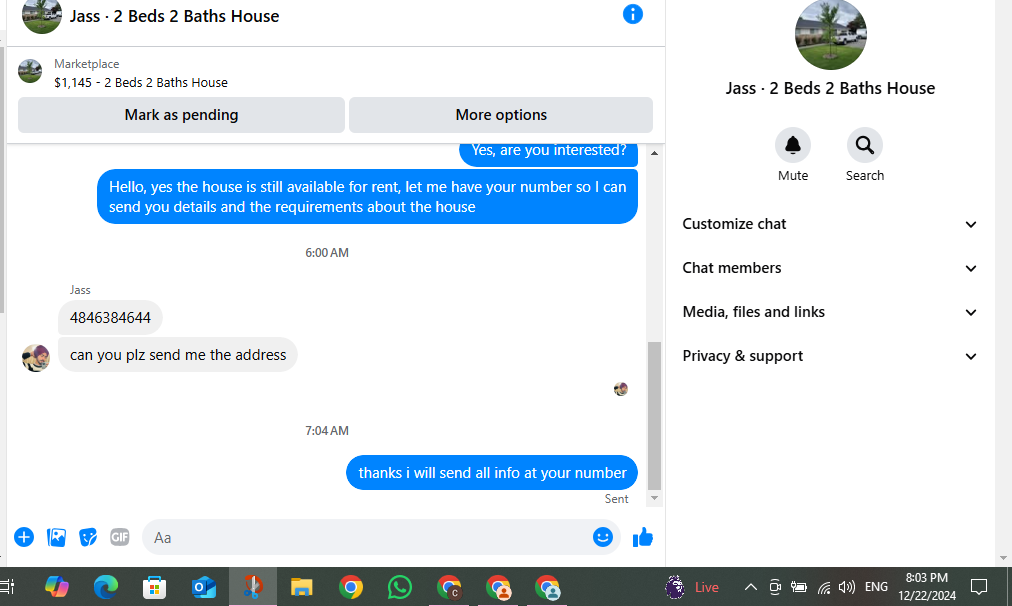Click the Aa message input field
This screenshot has height=606, width=1012.
pyautogui.click(x=368, y=537)
